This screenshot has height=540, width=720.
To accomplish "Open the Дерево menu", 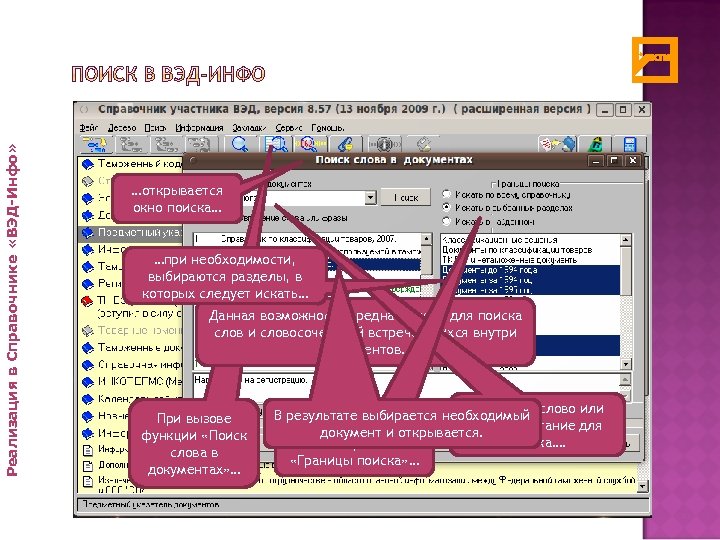I will pyautogui.click(x=122, y=128).
